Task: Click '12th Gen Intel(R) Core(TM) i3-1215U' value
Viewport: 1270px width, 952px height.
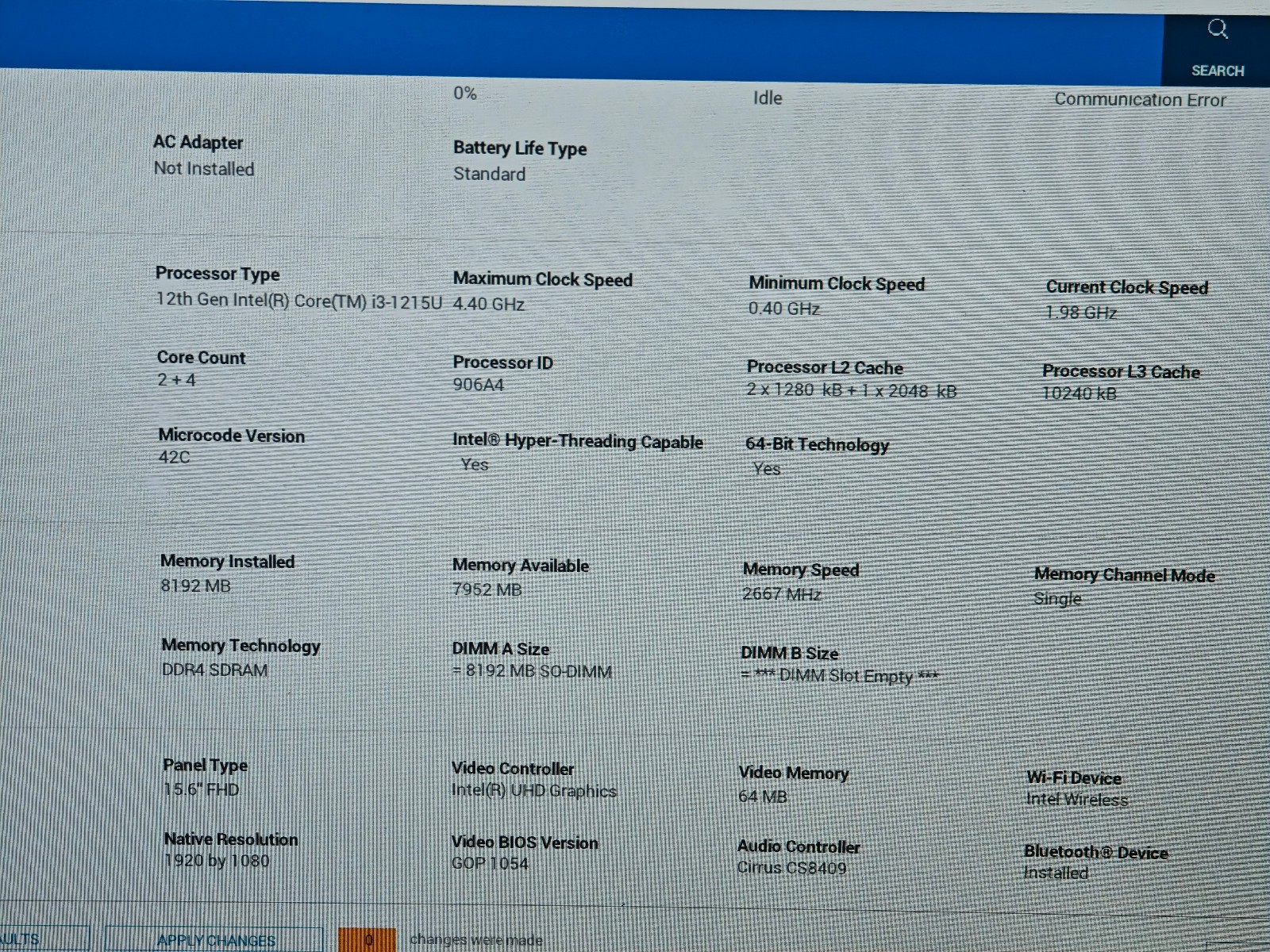Action: 299,300
